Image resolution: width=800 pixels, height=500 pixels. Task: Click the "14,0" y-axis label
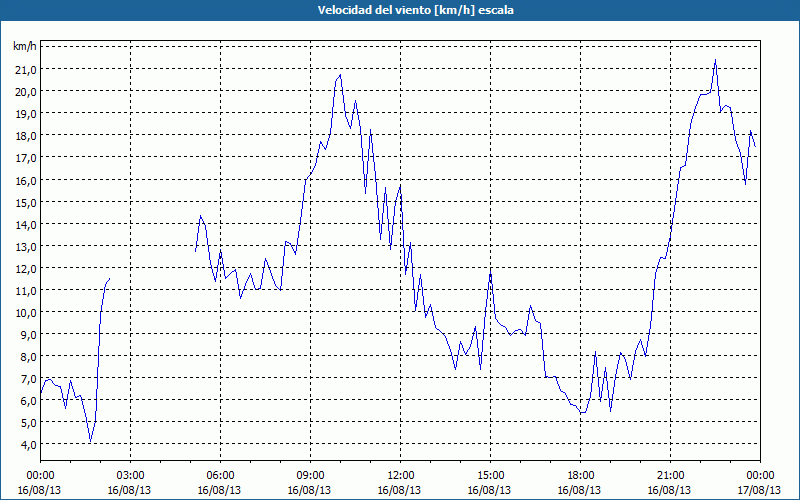[26, 224]
